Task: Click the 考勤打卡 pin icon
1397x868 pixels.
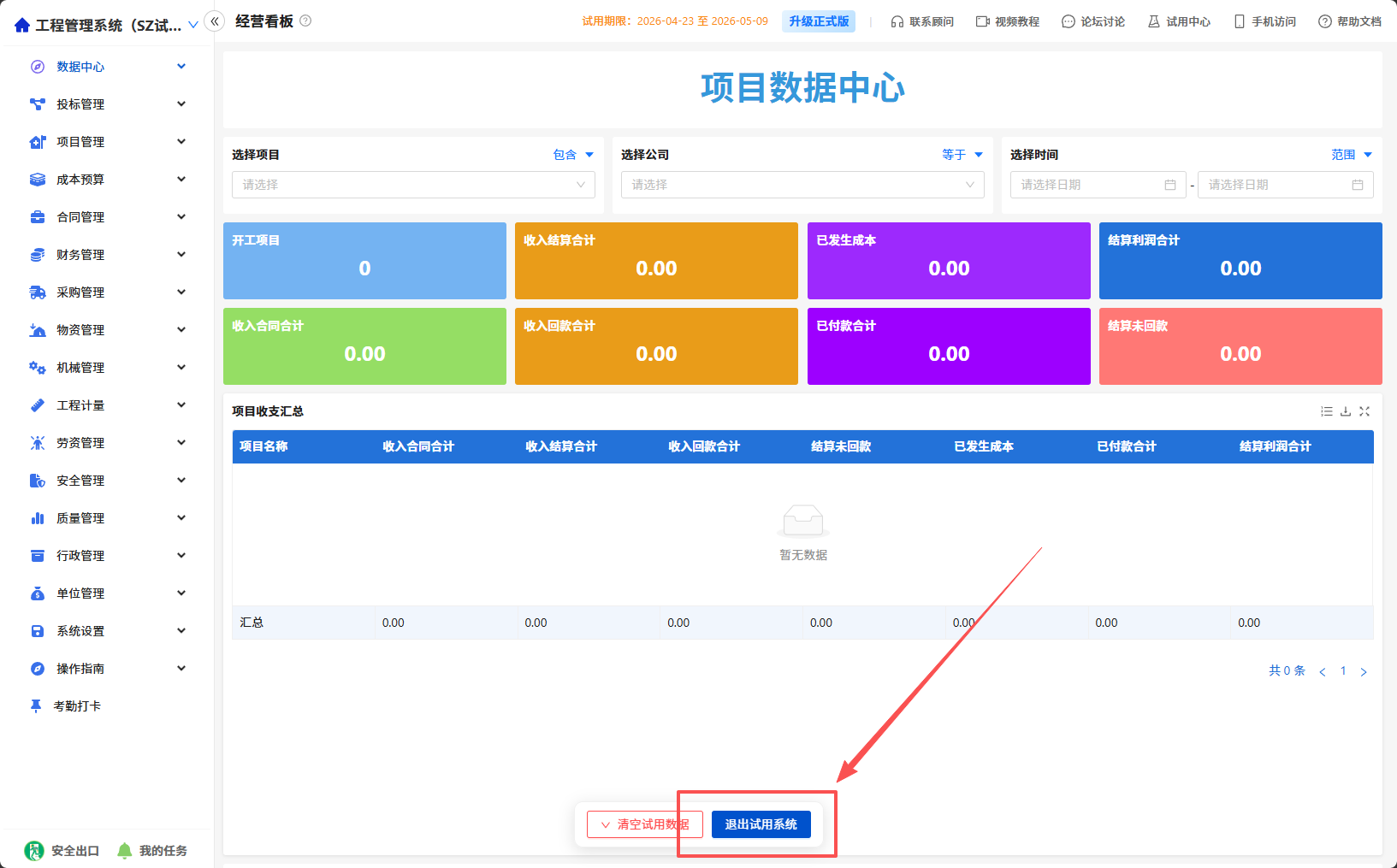Action: [x=36, y=706]
